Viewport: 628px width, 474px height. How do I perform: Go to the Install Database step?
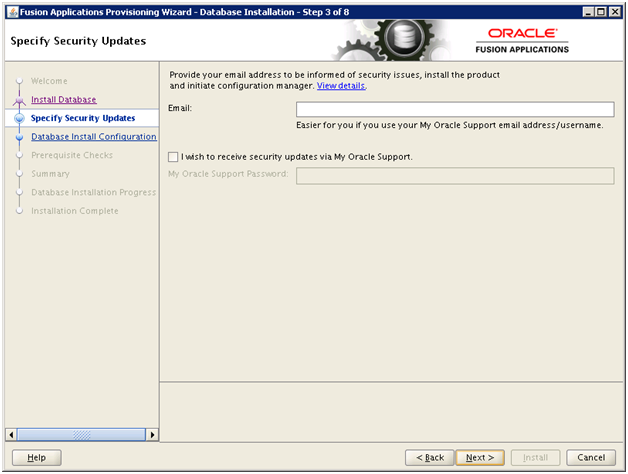[64, 99]
